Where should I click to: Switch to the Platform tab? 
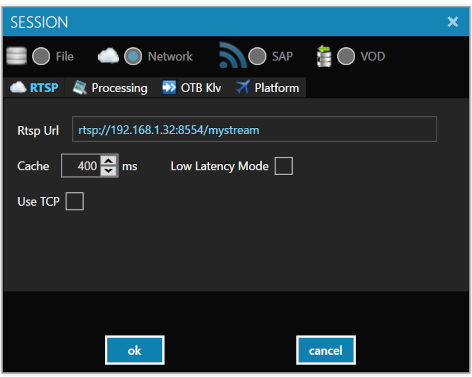tap(268, 88)
